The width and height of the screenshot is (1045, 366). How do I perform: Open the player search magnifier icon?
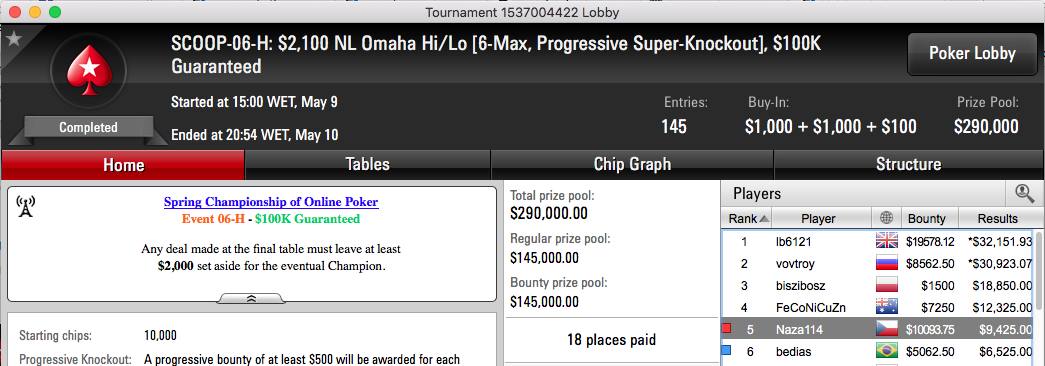click(x=1024, y=193)
